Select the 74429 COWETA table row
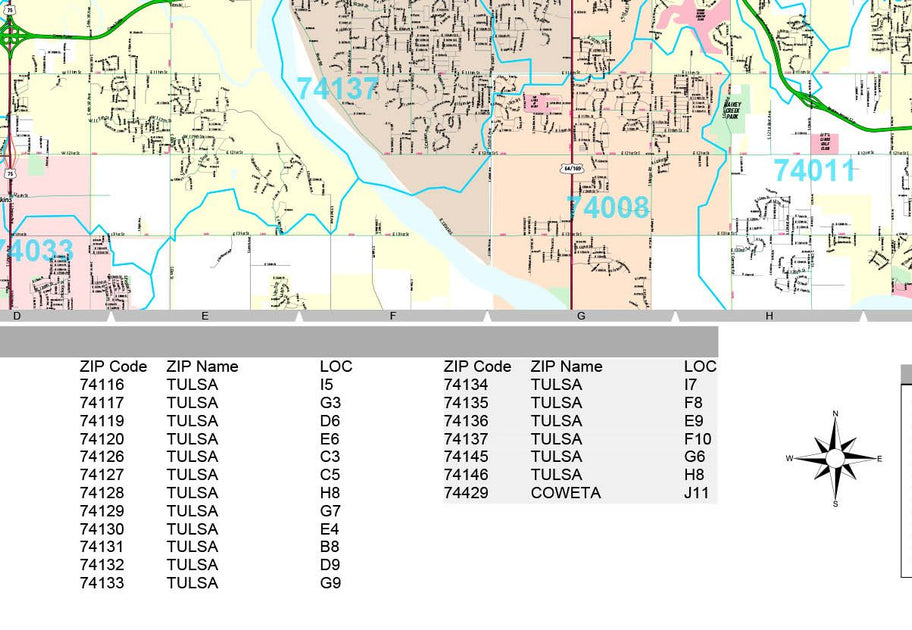Image resolution: width=912 pixels, height=630 pixels. (x=580, y=493)
